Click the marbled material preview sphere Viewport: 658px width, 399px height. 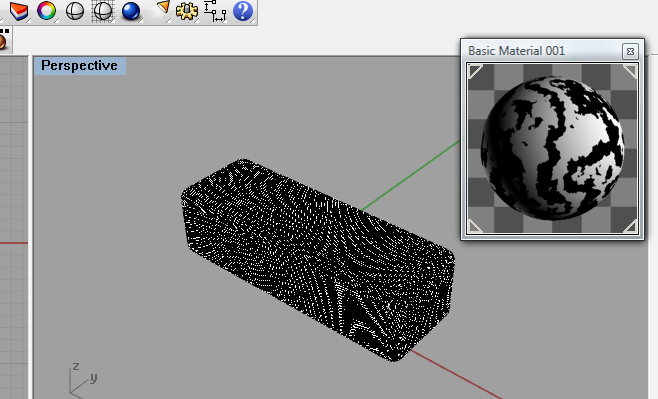[552, 148]
